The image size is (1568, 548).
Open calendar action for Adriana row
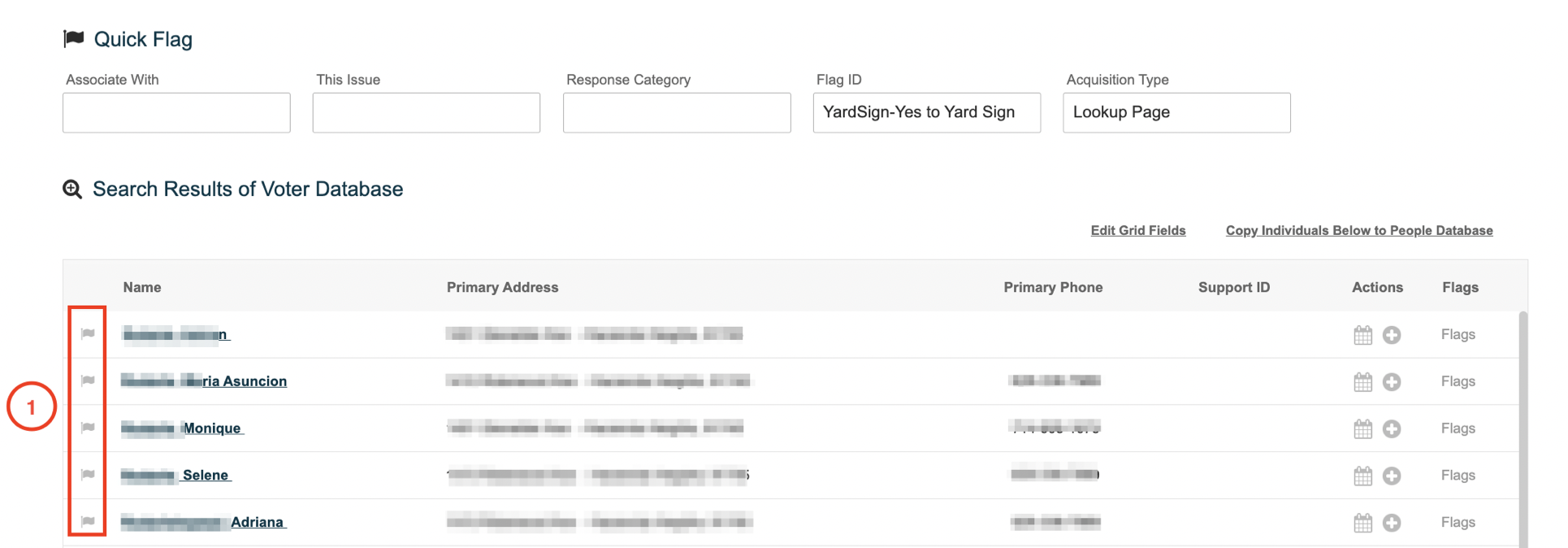click(x=1363, y=522)
